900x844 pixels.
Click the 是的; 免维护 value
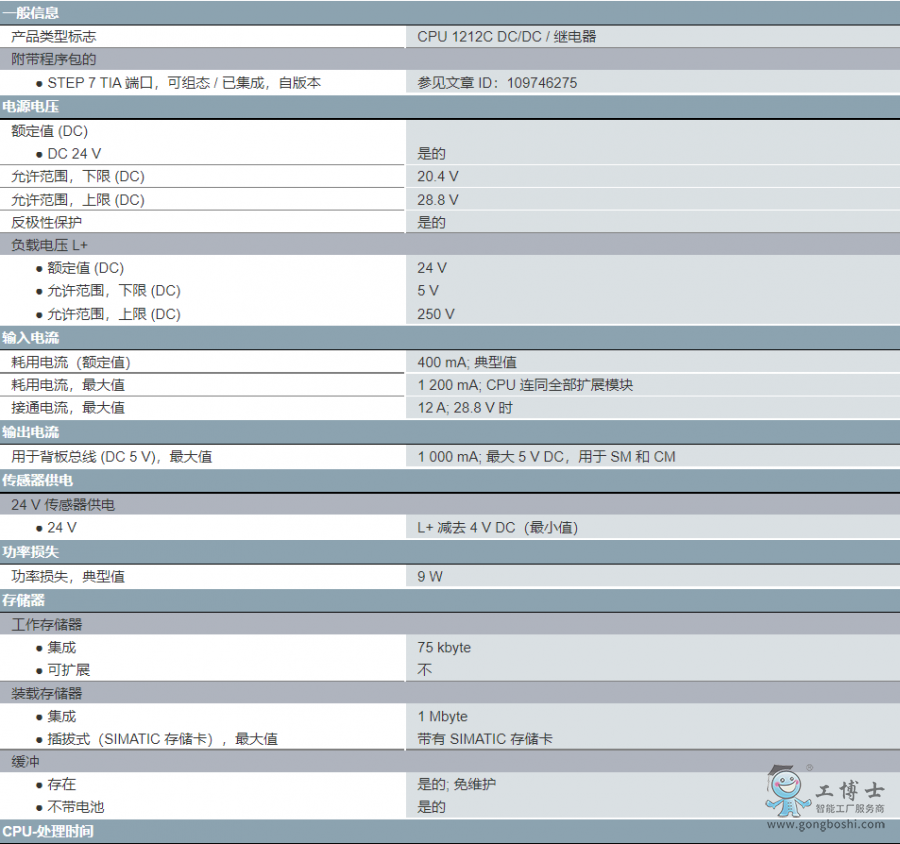456,784
